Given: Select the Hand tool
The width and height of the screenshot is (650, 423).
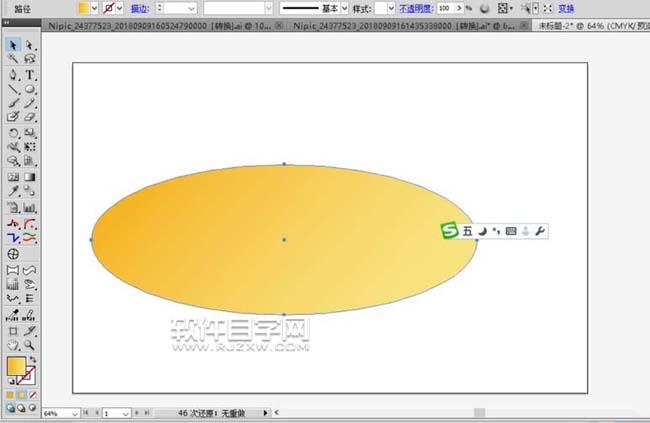Looking at the screenshot, I should (13, 345).
